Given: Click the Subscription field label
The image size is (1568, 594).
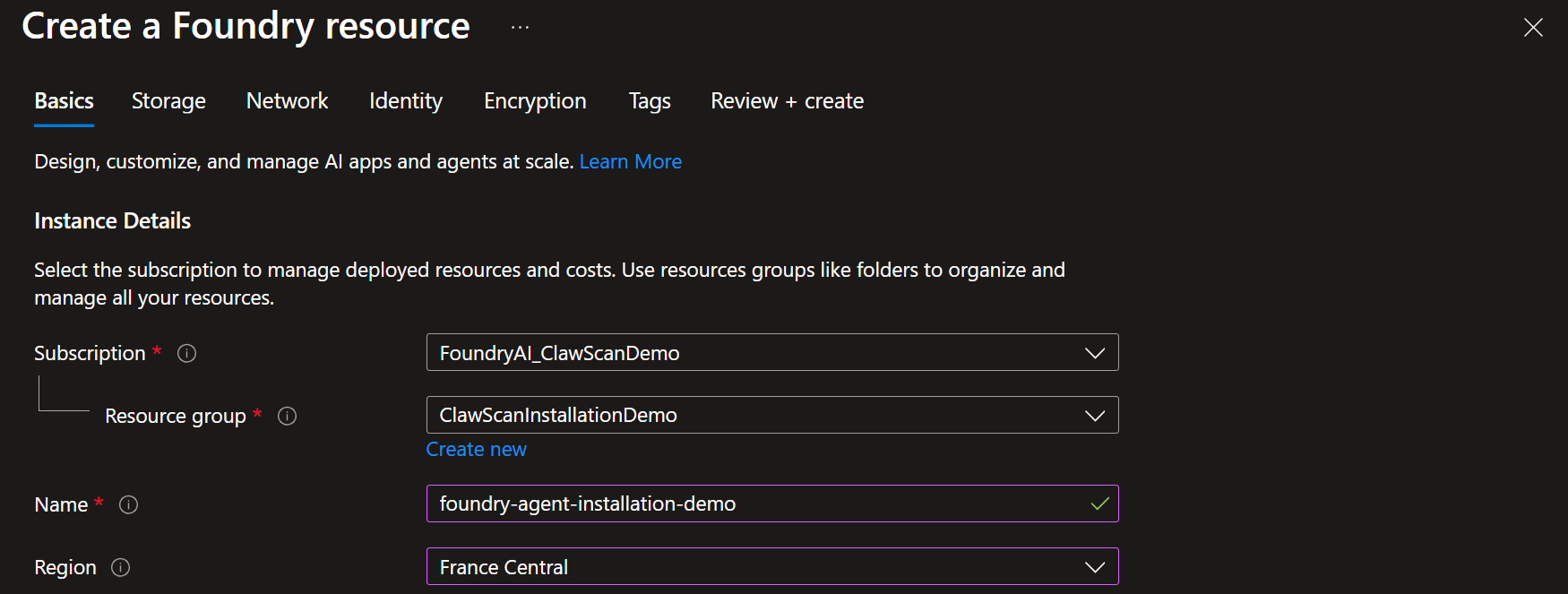Looking at the screenshot, I should (90, 353).
